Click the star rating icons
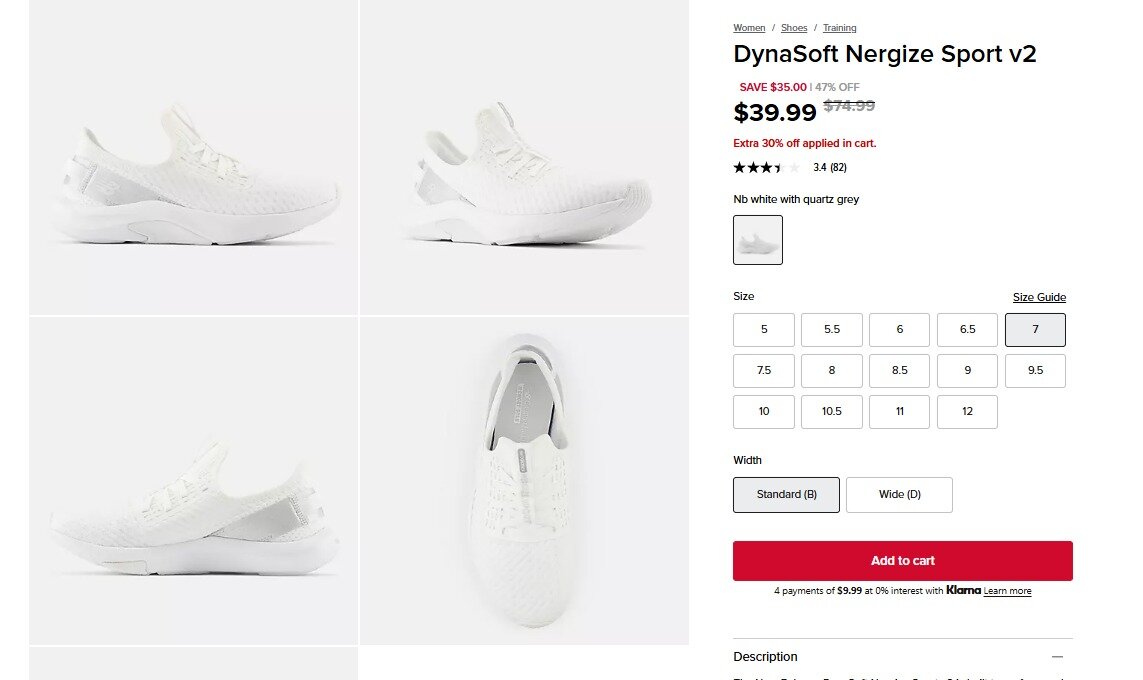Viewport: 1143px width, 680px height. point(767,168)
